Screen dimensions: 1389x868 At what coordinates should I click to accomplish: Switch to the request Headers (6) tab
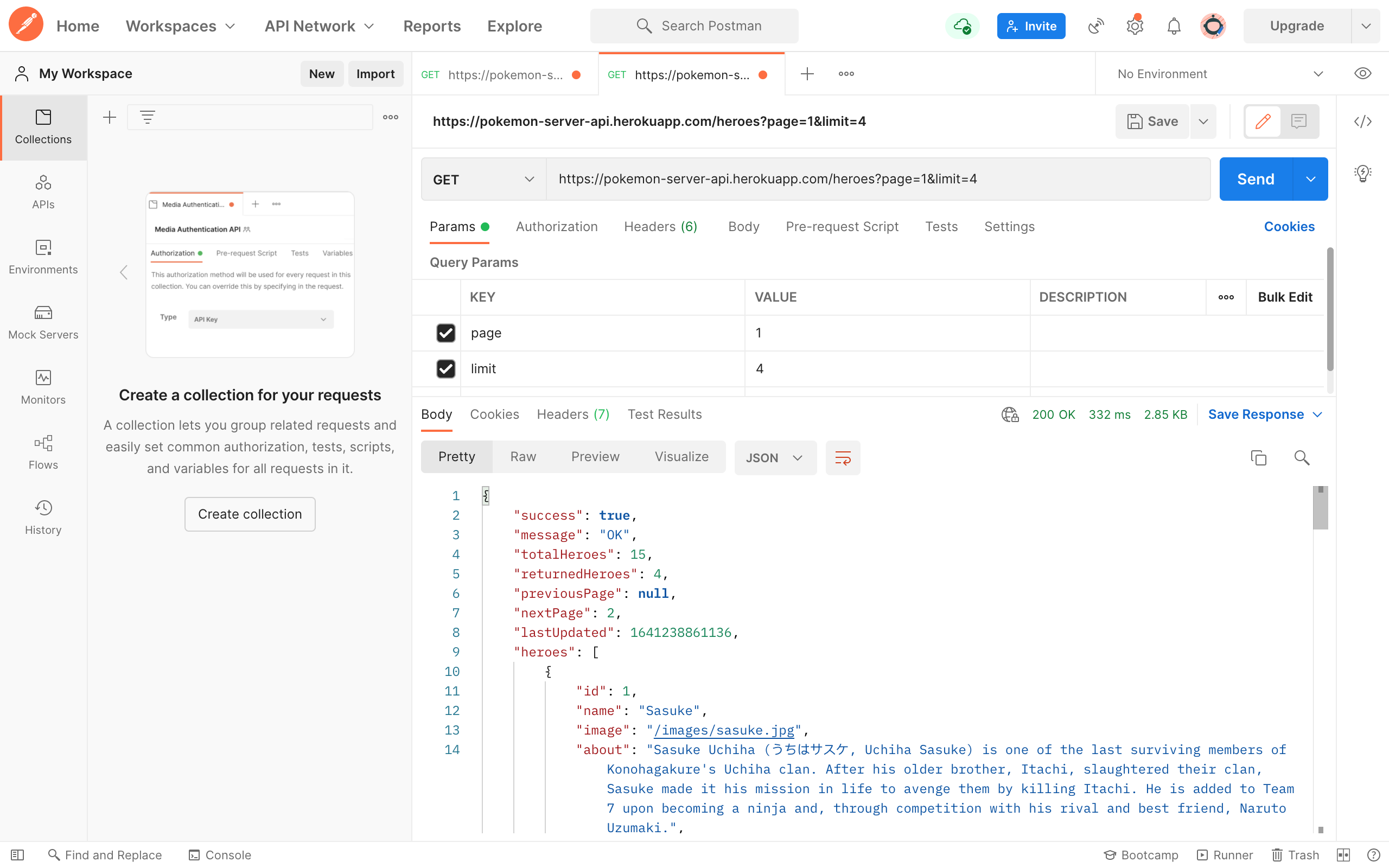[661, 227]
